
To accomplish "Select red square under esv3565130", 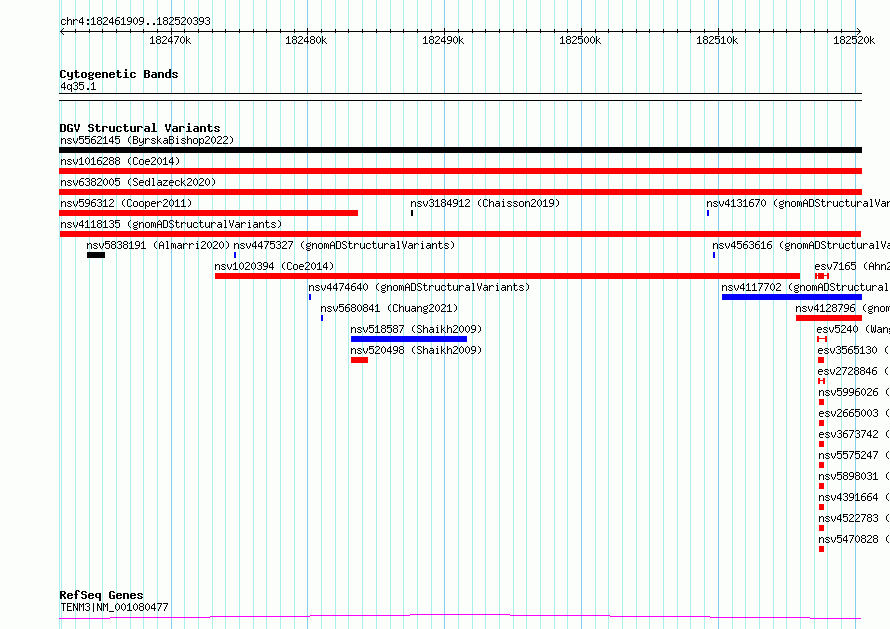I will 821,360.
